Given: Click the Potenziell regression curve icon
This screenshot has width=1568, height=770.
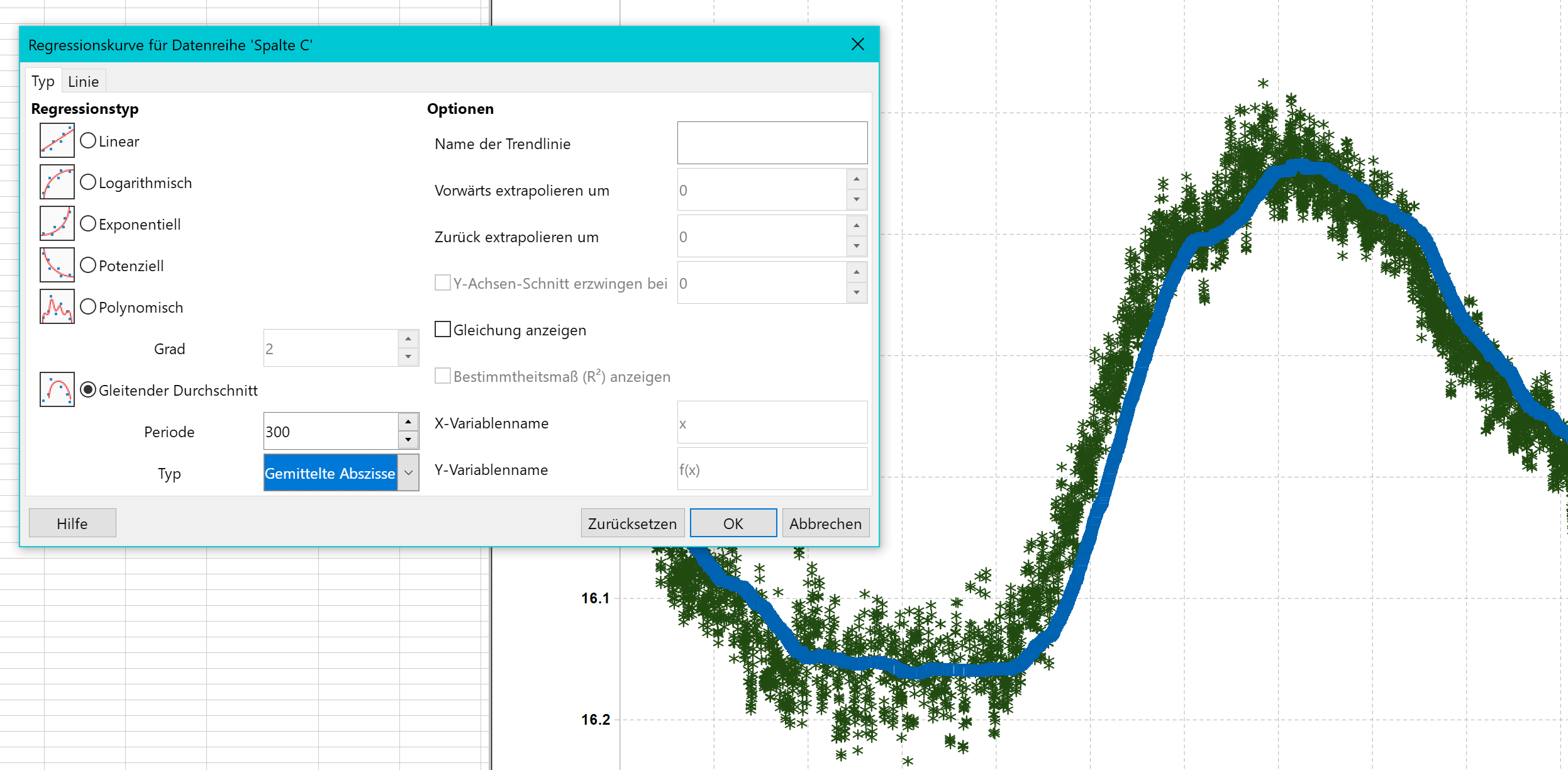Looking at the screenshot, I should click(x=57, y=265).
